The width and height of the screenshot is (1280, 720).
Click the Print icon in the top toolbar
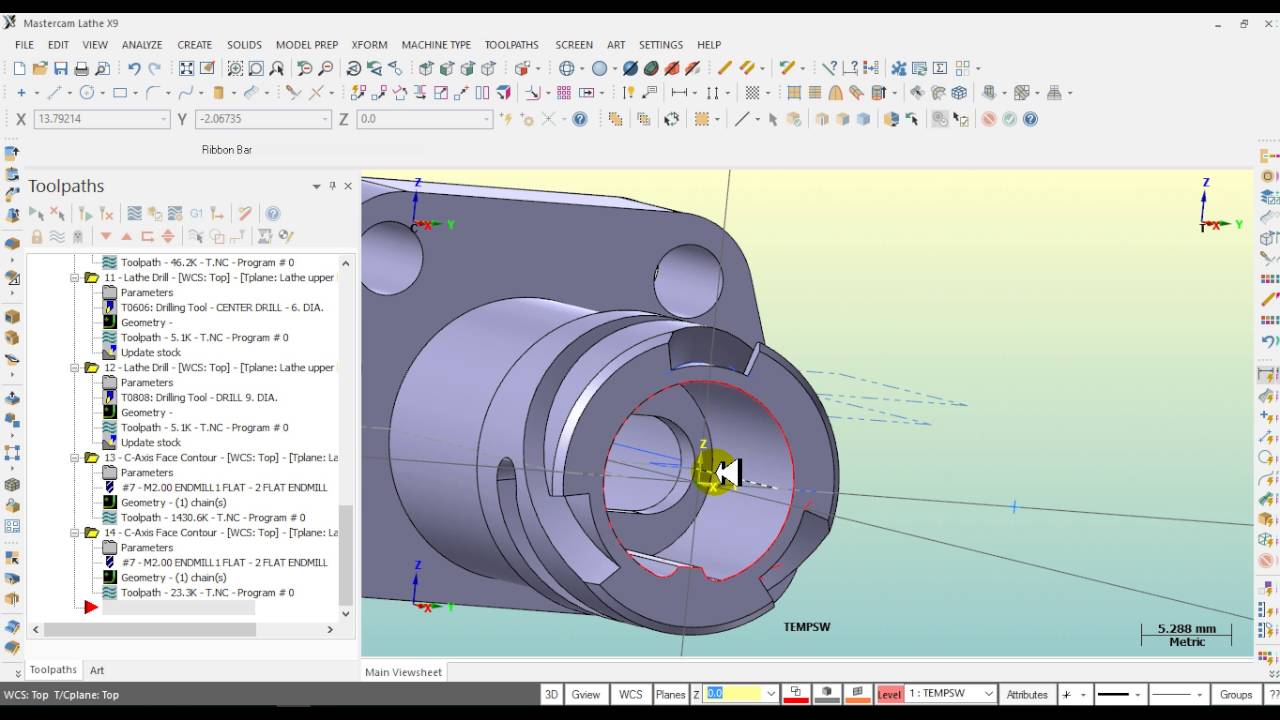(81, 69)
